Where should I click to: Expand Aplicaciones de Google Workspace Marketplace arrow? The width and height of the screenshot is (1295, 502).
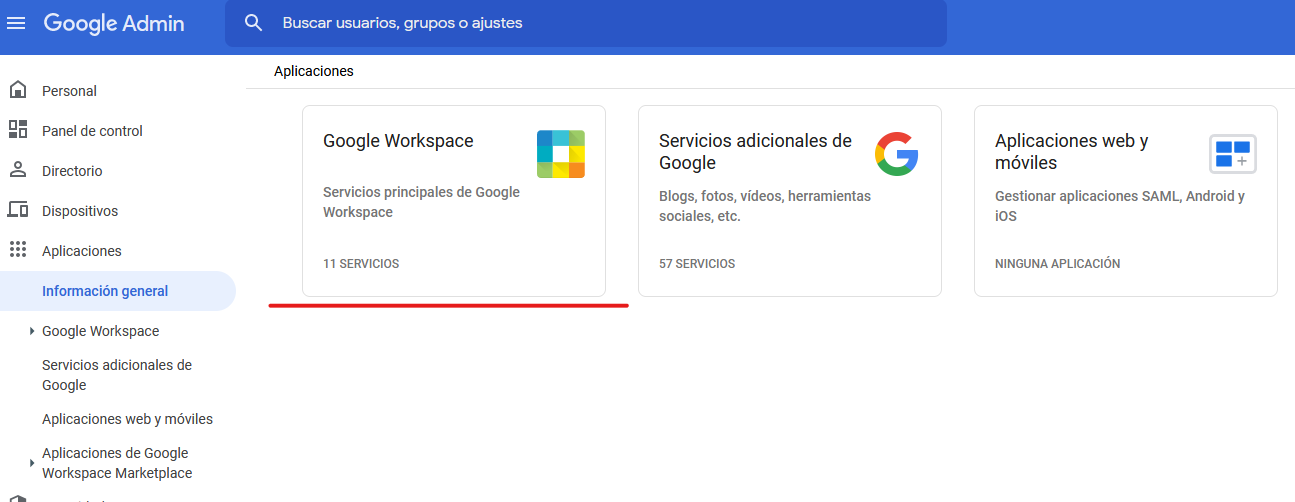tap(32, 463)
